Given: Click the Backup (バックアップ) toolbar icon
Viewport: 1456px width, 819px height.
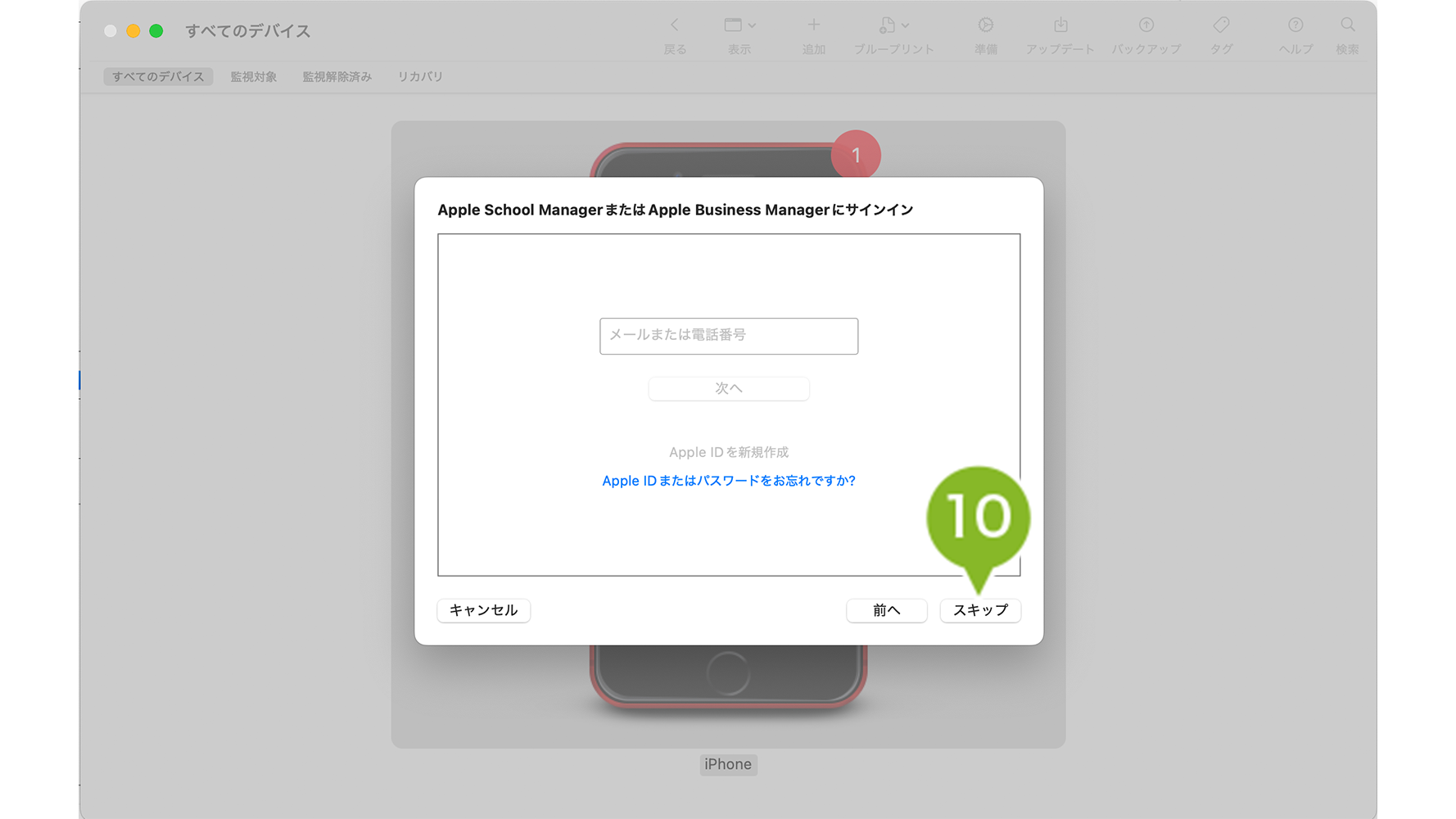Looking at the screenshot, I should click(x=1146, y=25).
